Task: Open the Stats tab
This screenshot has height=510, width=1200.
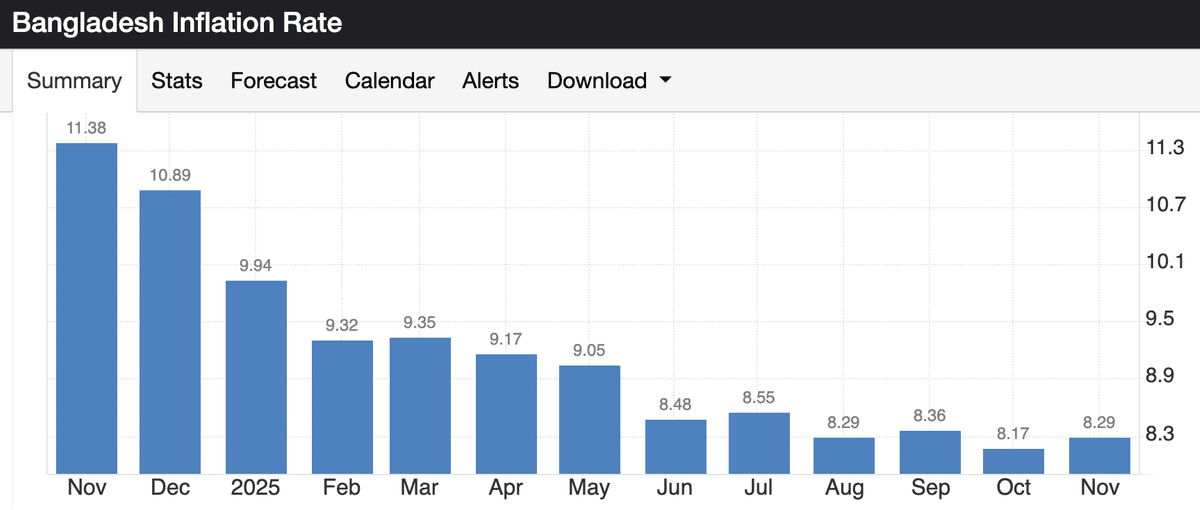Action: [177, 81]
